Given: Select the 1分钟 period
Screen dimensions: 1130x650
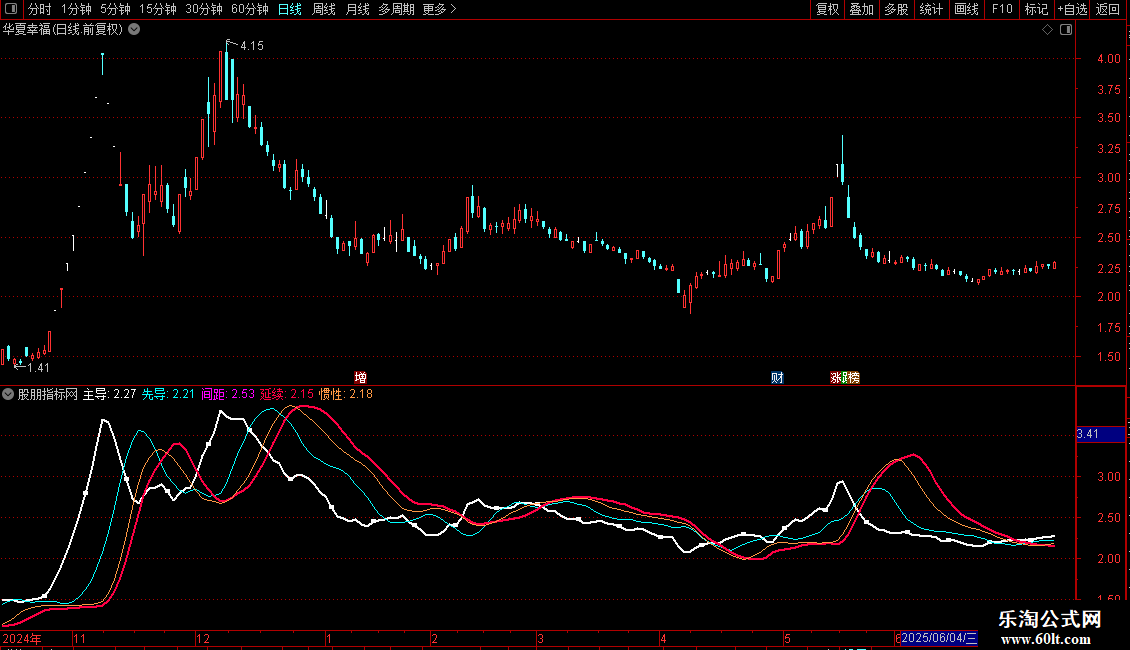Looking at the screenshot, I should click(76, 9).
